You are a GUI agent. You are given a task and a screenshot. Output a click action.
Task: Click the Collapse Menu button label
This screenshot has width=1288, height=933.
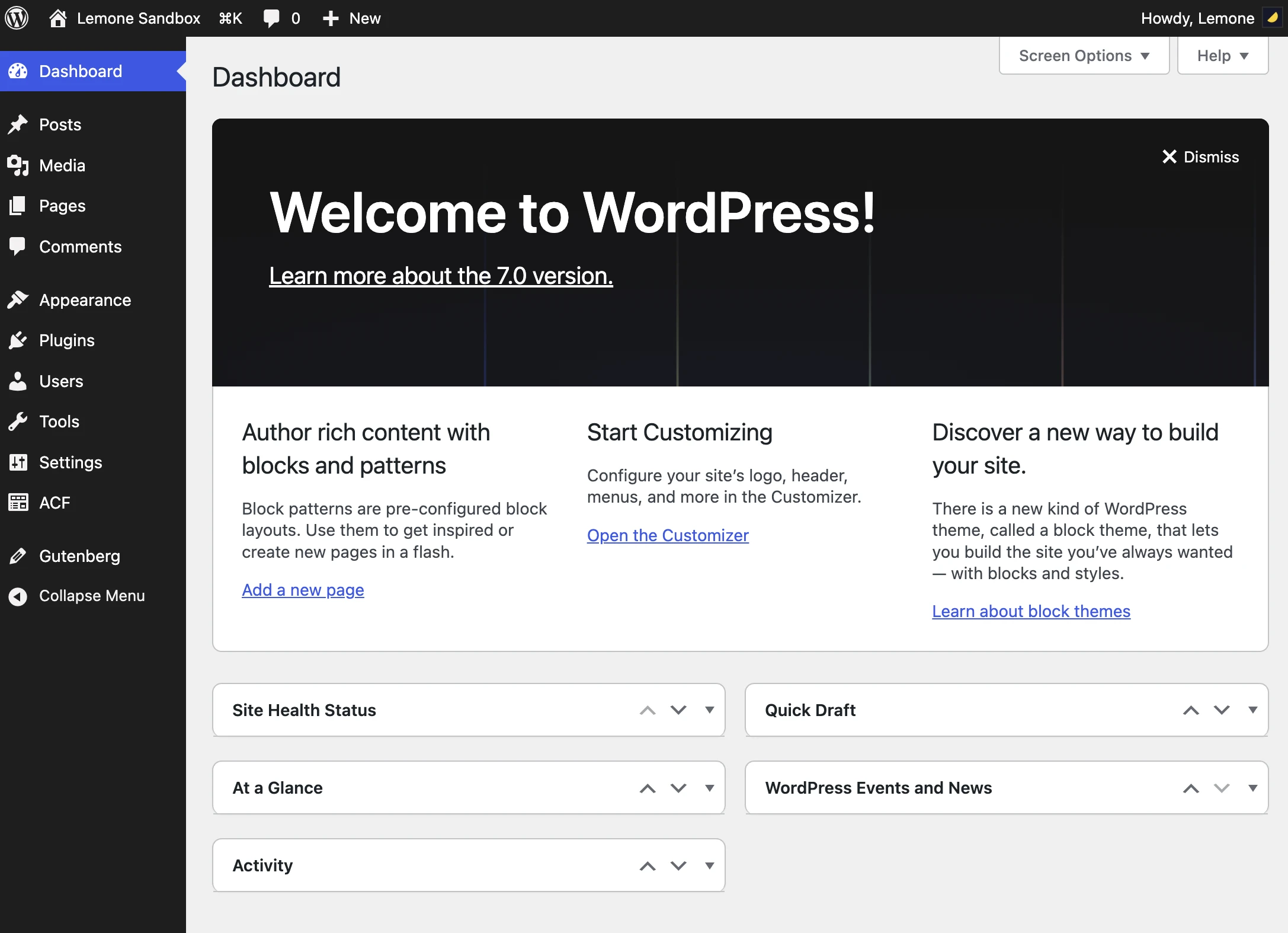(x=92, y=596)
